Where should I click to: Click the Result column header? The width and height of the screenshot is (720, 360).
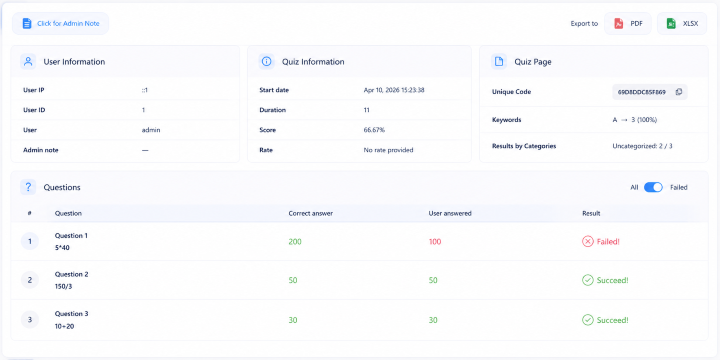[x=591, y=214]
